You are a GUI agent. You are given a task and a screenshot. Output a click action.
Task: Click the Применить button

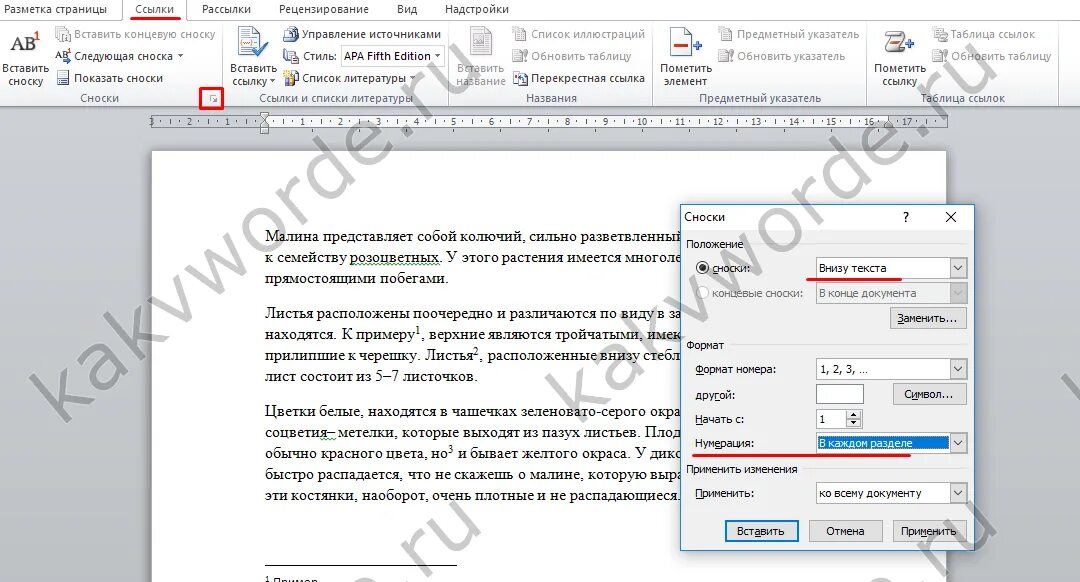[x=929, y=531]
